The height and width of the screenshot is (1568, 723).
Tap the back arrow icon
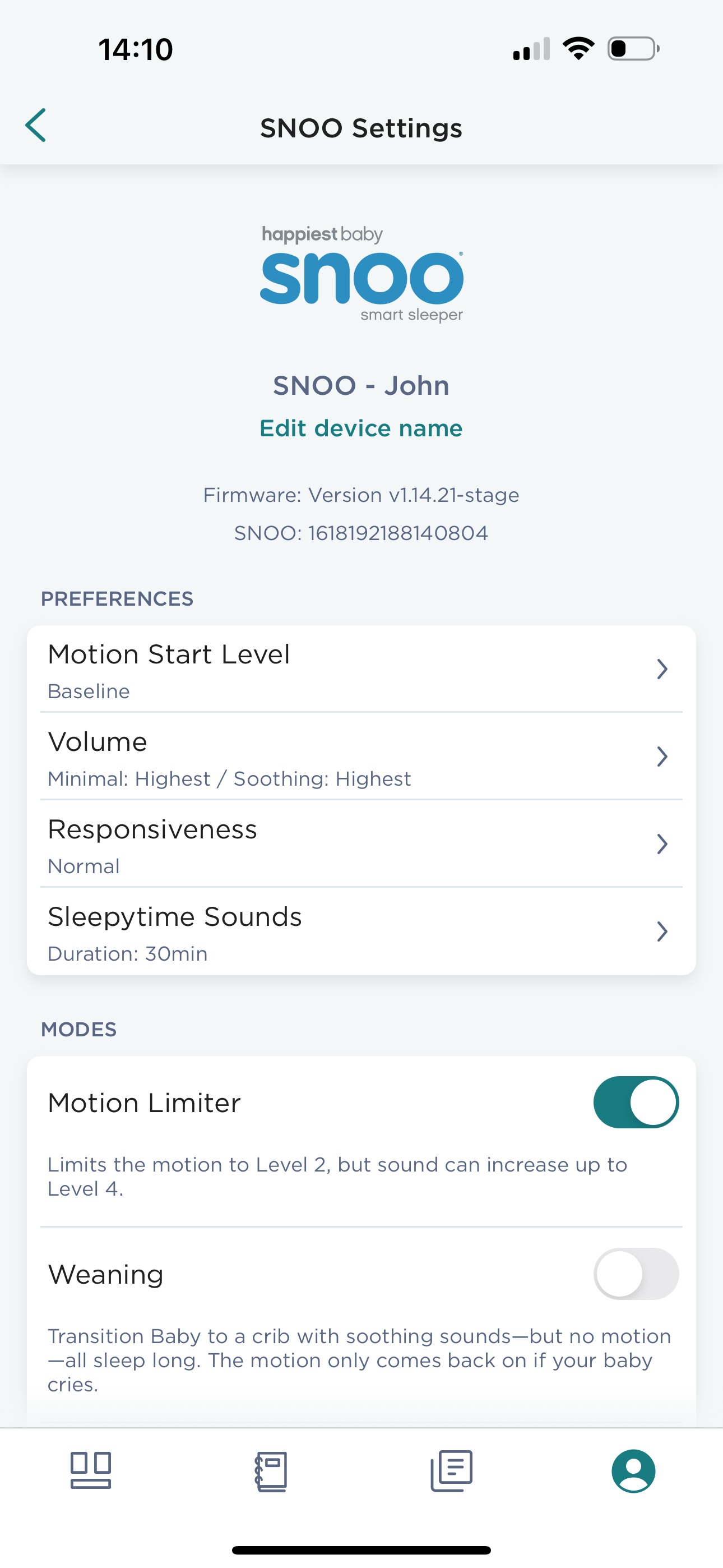(x=36, y=126)
